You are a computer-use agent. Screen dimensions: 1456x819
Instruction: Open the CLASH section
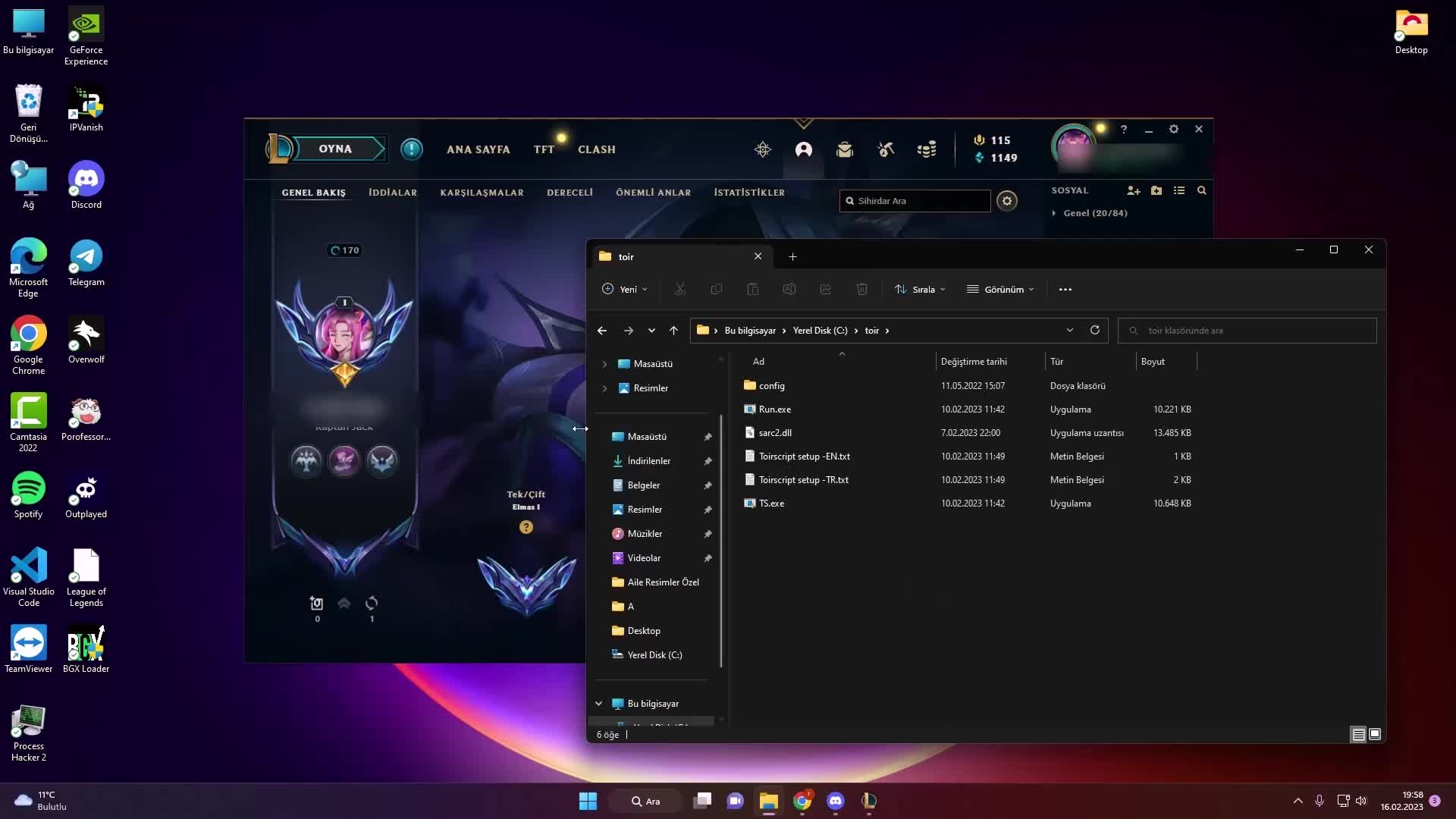tap(597, 149)
